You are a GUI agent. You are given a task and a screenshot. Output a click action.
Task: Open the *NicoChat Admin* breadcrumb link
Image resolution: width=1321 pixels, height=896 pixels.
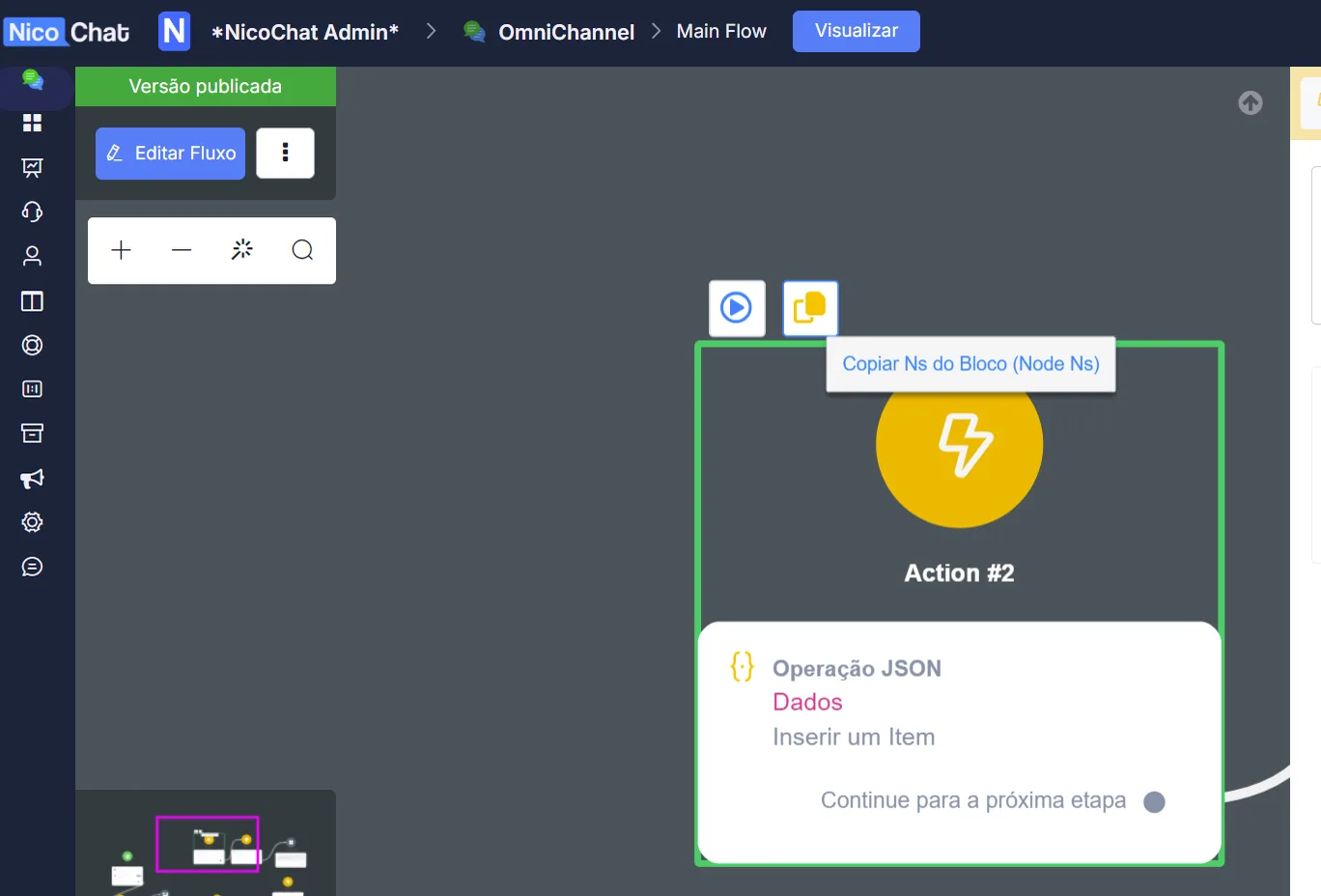point(305,32)
